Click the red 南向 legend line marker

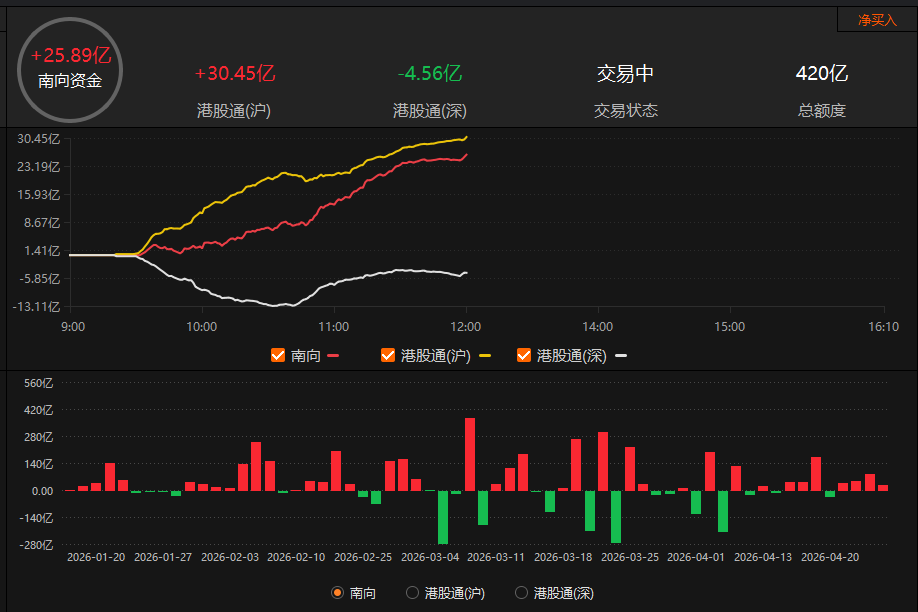[334, 355]
